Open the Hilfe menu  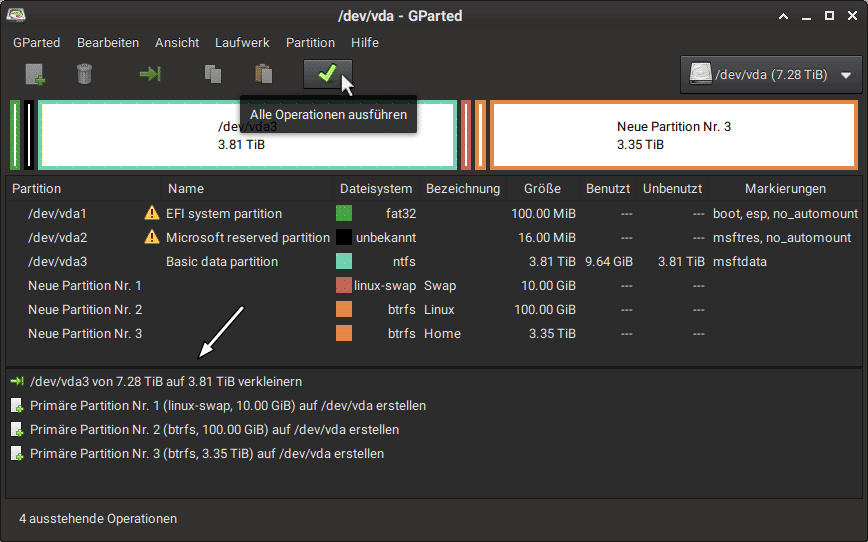(x=365, y=43)
